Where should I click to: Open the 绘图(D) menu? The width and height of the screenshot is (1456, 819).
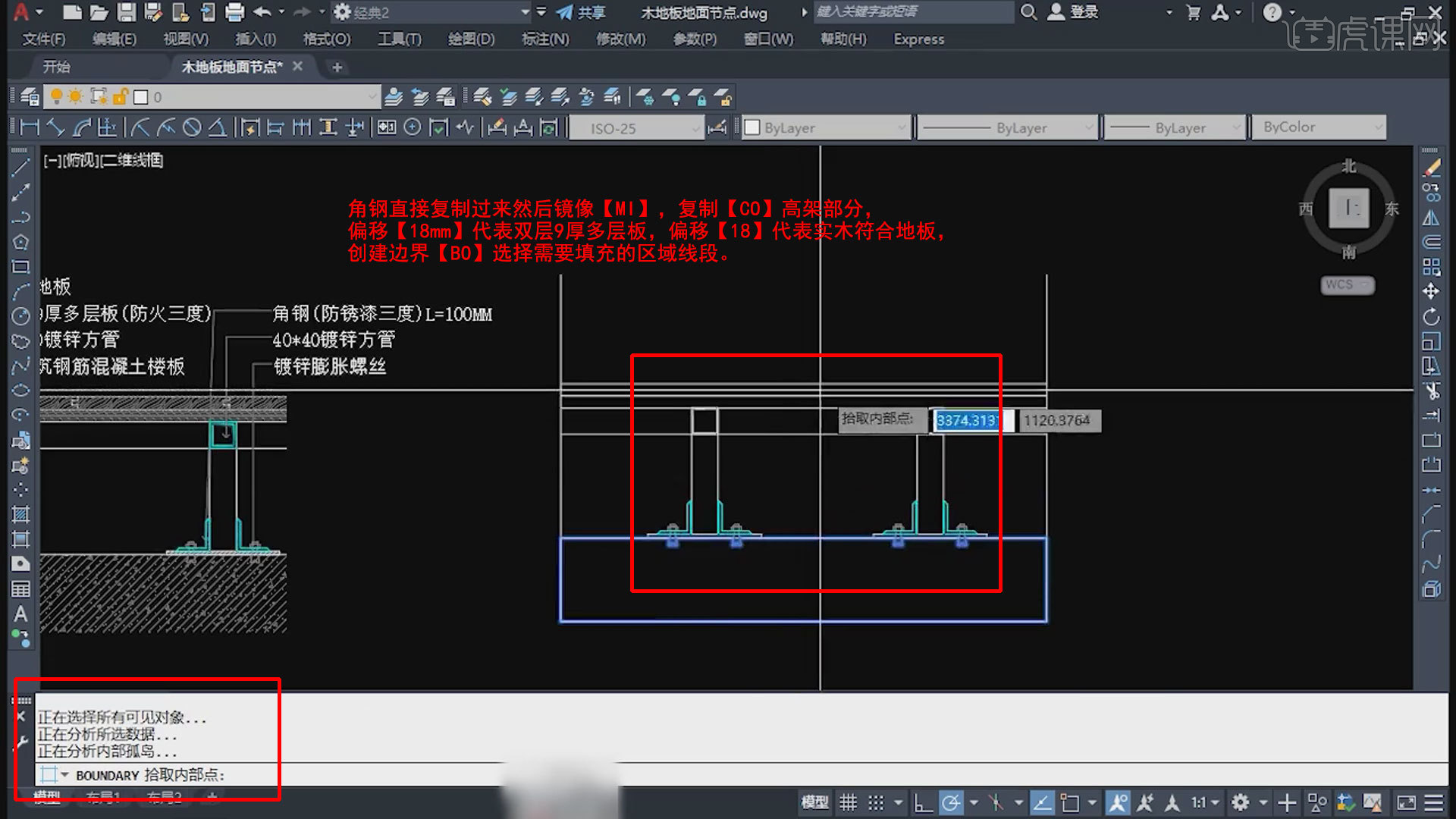(x=471, y=39)
